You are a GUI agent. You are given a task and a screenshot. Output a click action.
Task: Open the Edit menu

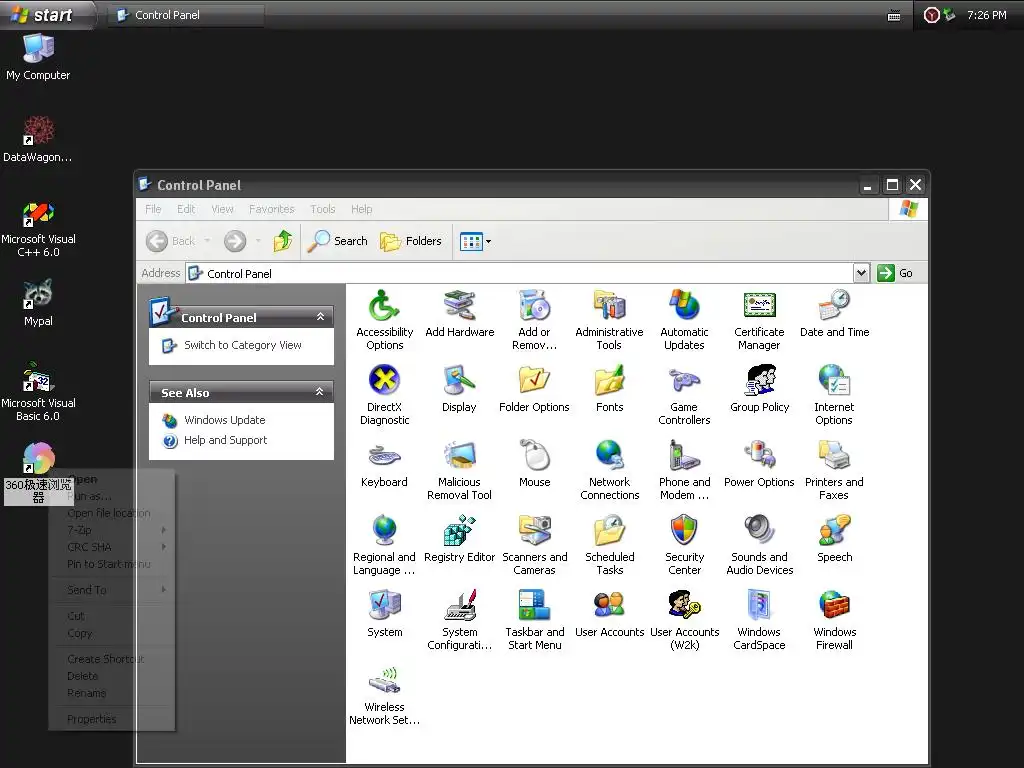point(186,209)
